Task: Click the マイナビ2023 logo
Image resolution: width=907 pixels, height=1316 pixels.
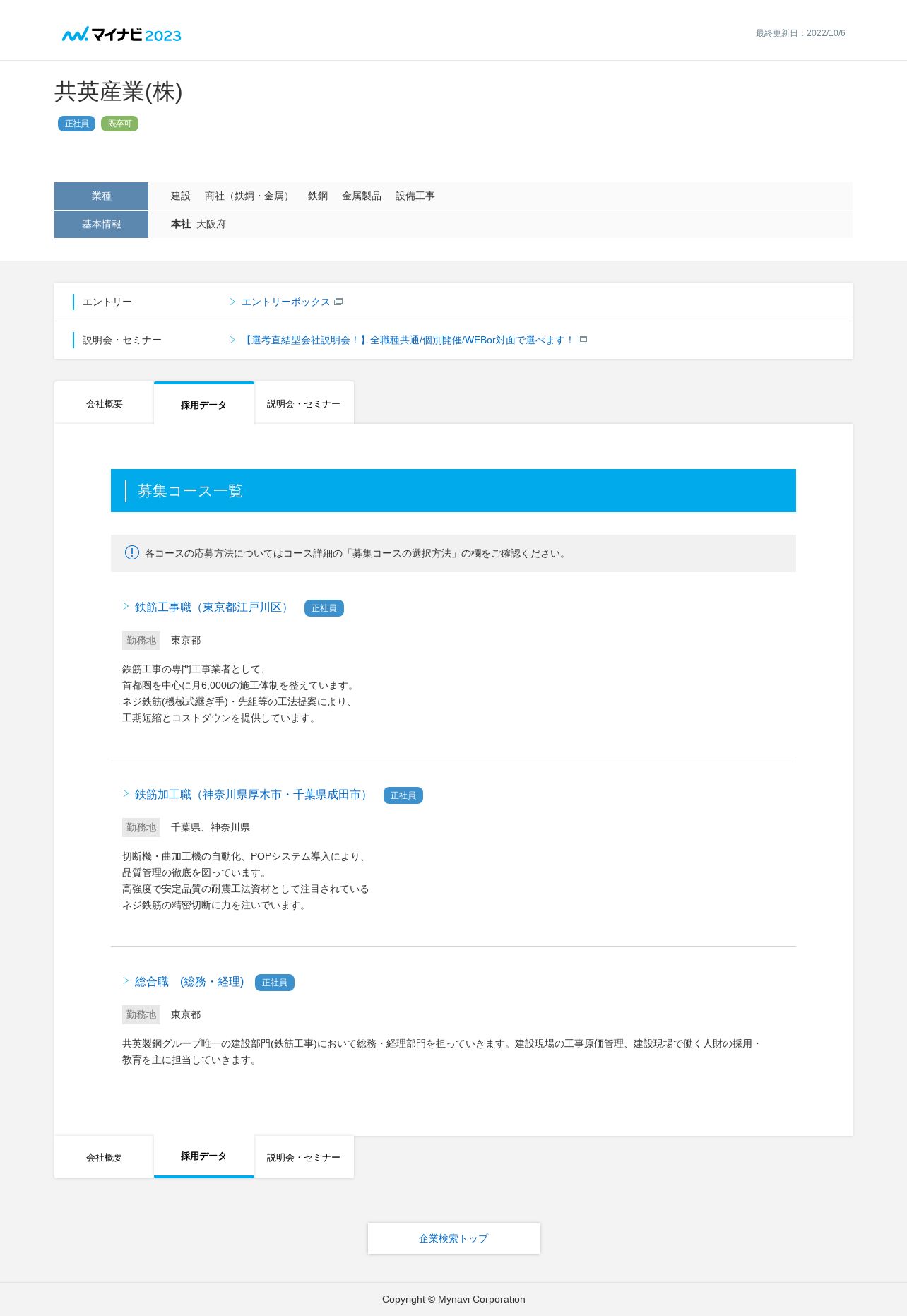Action: (x=121, y=34)
